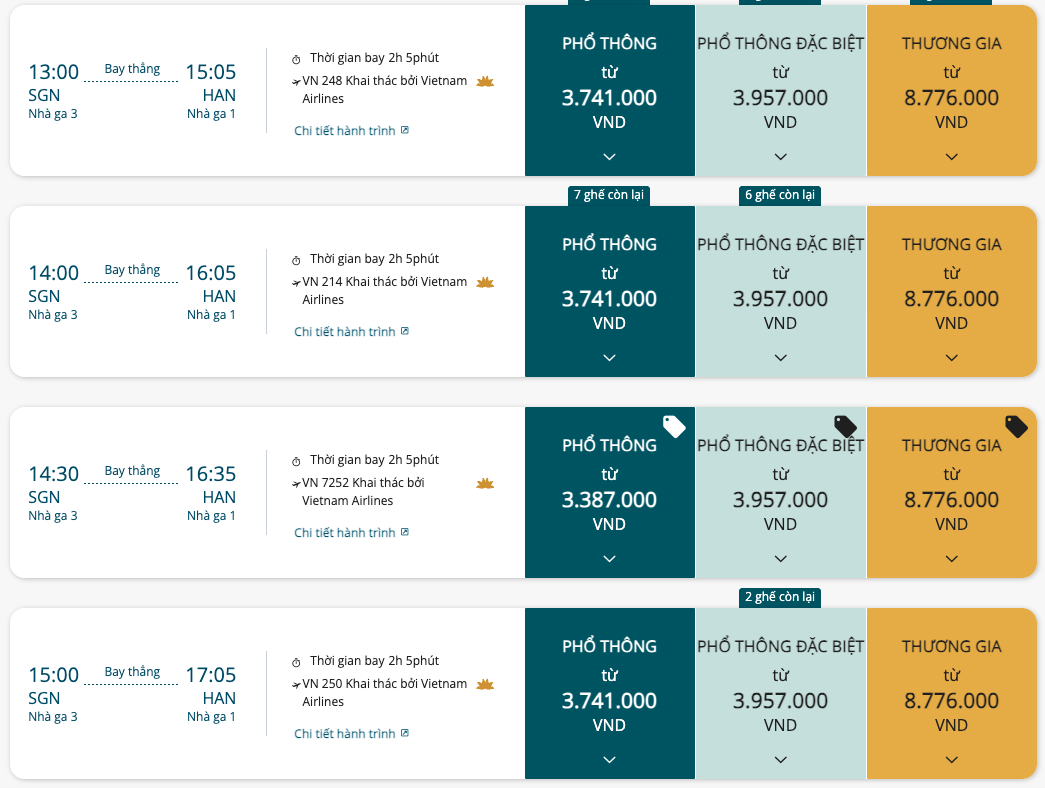The height and width of the screenshot is (788, 1045).
Task: Expand the Thương Gia fare for the 15:00 flight
Action: click(952, 759)
